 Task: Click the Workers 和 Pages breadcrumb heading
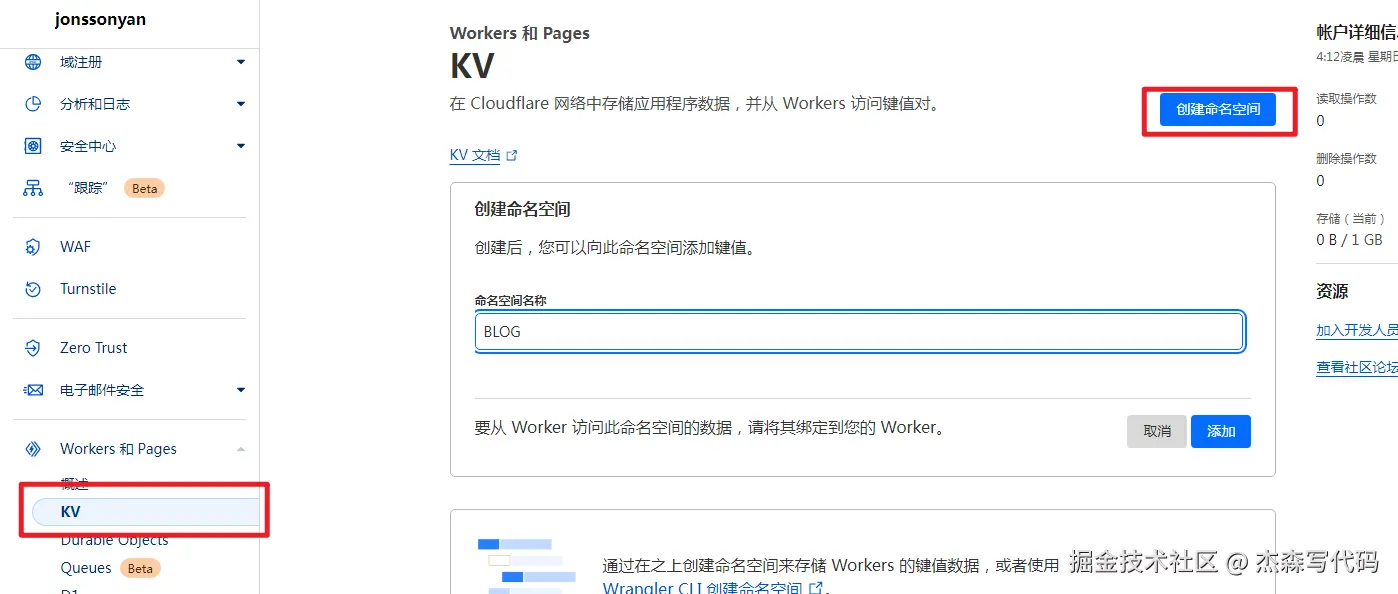[520, 33]
